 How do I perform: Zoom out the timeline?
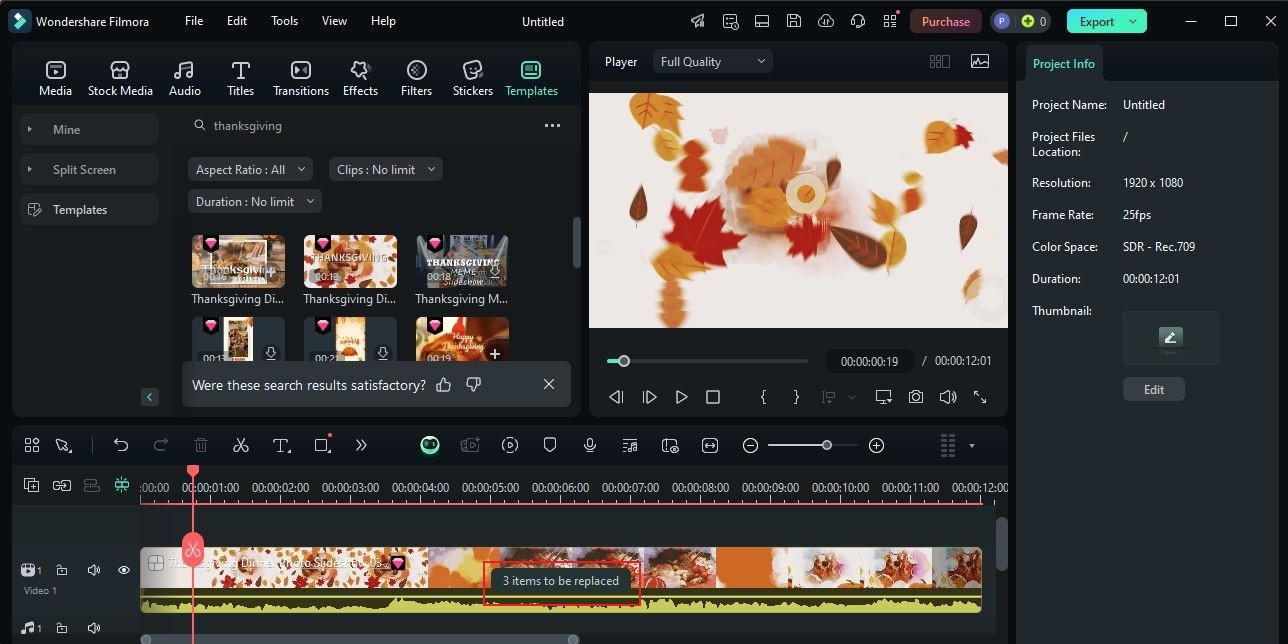(750, 445)
